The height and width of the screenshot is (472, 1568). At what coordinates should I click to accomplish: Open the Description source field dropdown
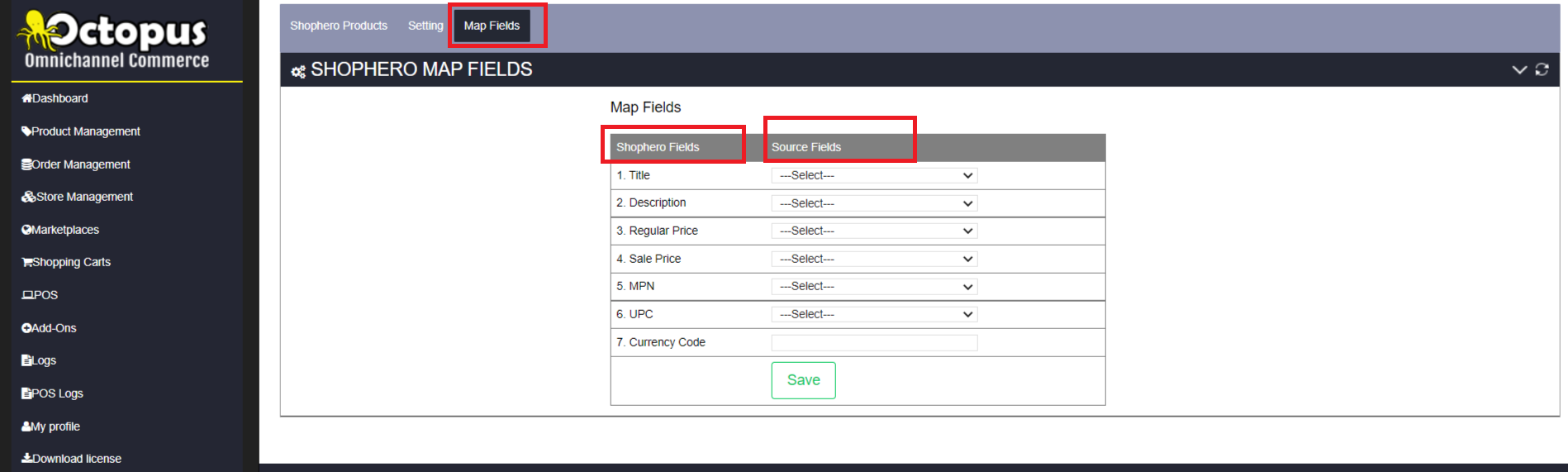(x=874, y=203)
